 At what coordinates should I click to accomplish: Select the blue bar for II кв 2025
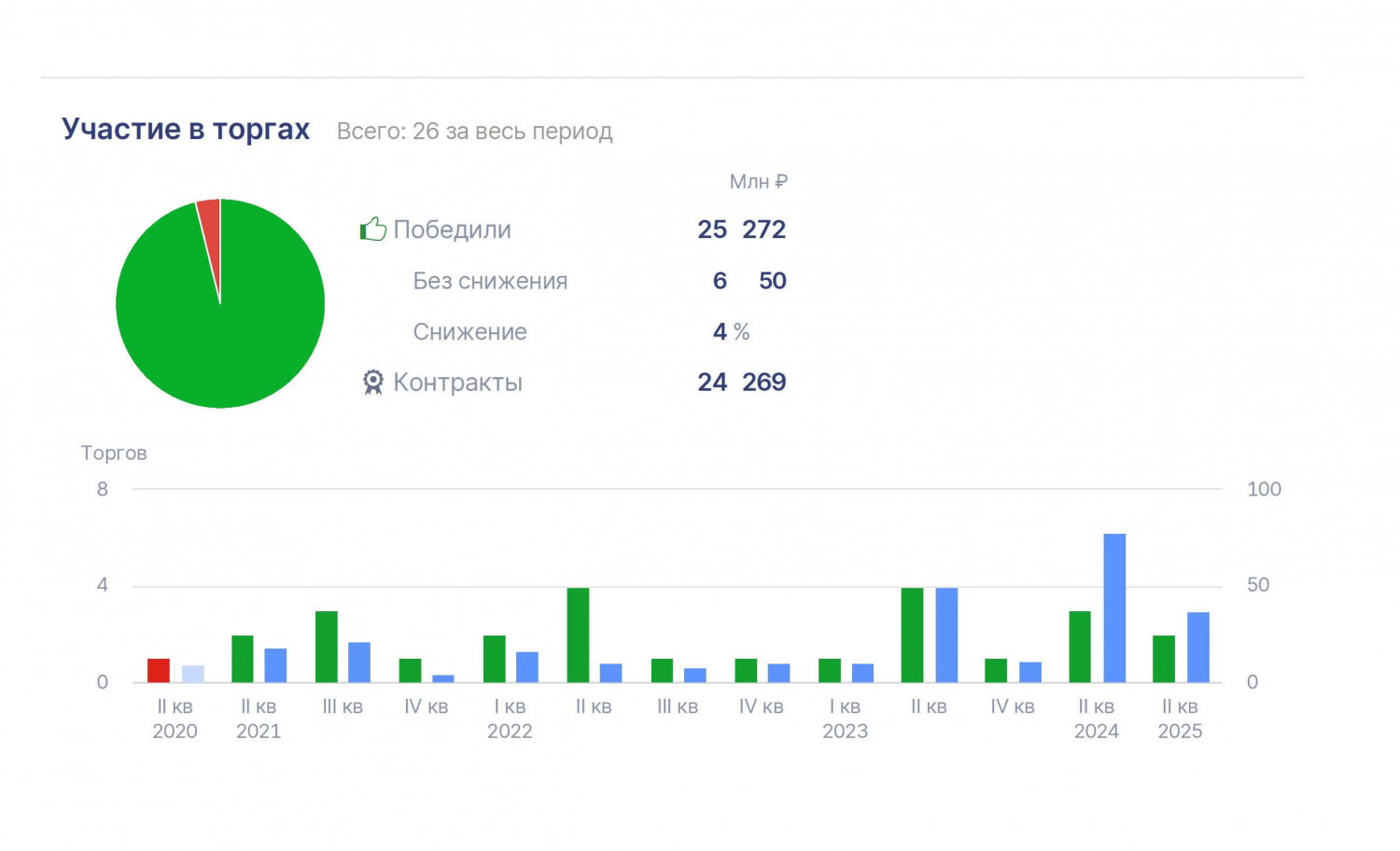1198,648
